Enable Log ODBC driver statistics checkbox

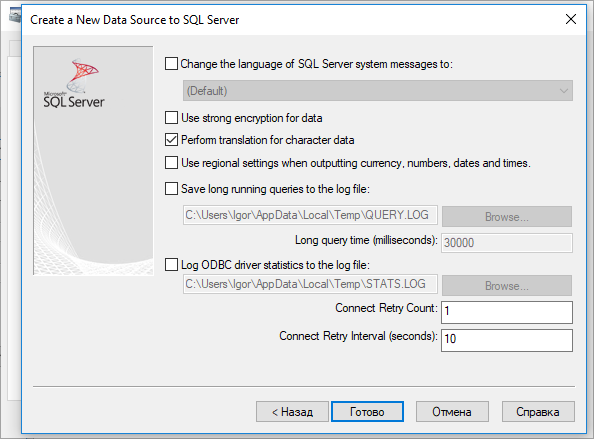click(x=171, y=264)
